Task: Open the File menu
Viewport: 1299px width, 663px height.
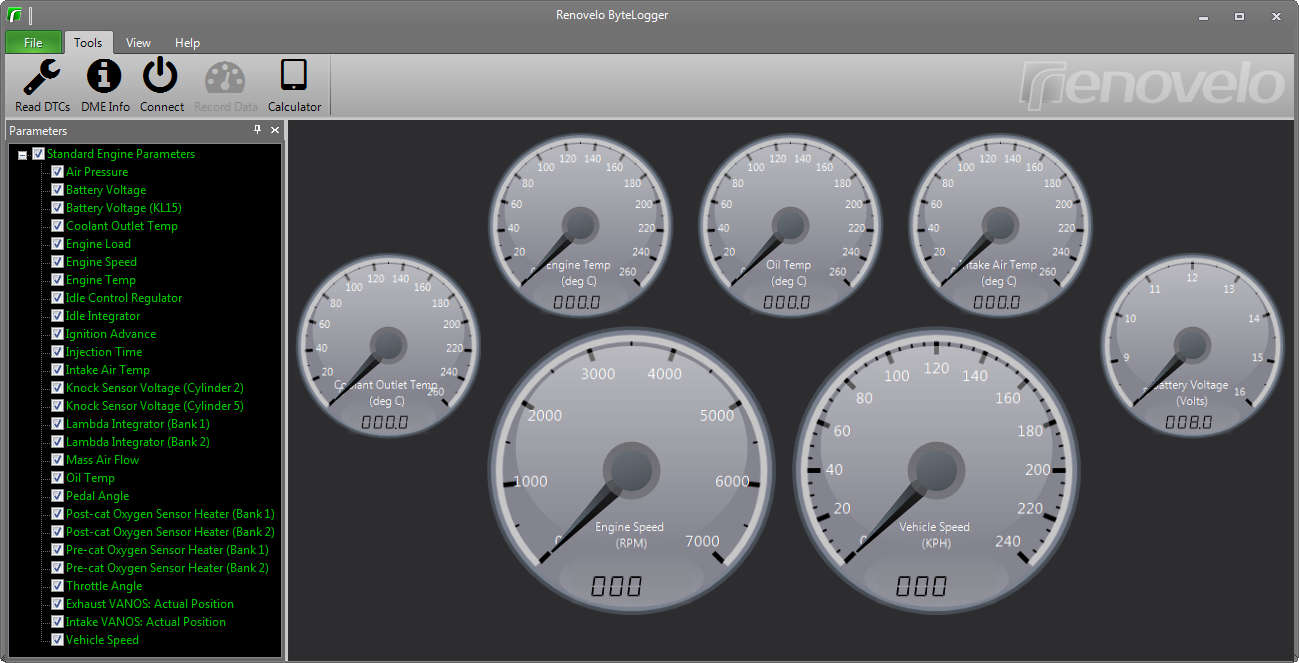Action: (x=33, y=42)
